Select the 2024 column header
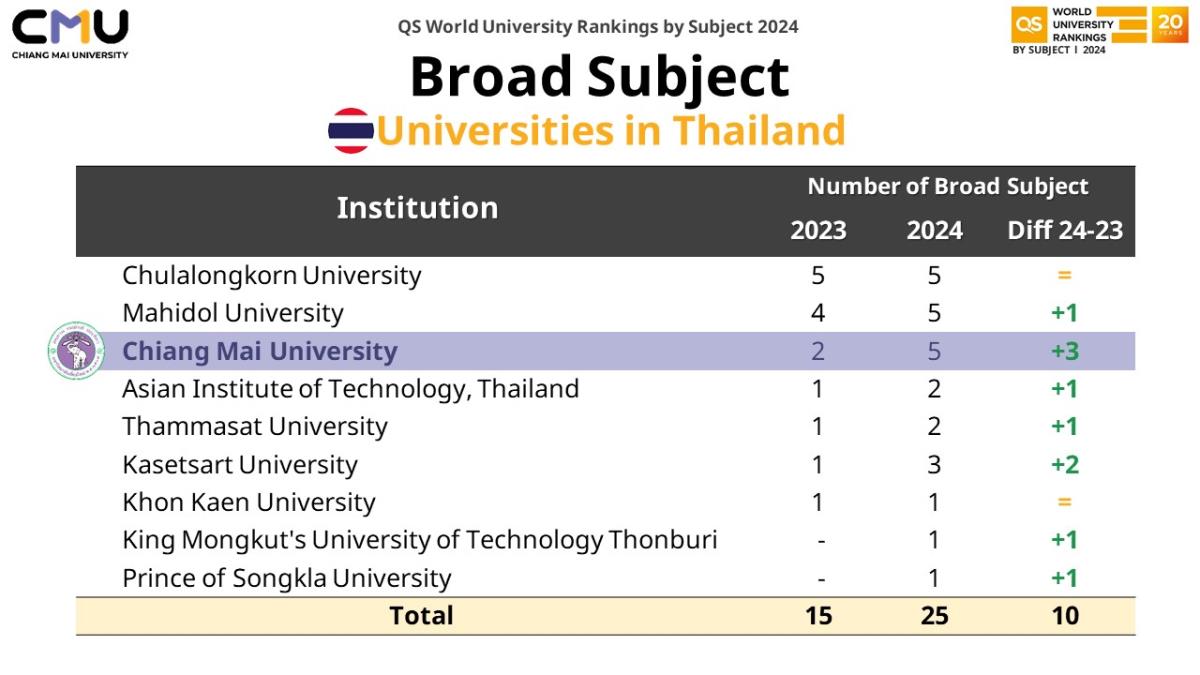This screenshot has height=675, width=1200. (x=934, y=231)
